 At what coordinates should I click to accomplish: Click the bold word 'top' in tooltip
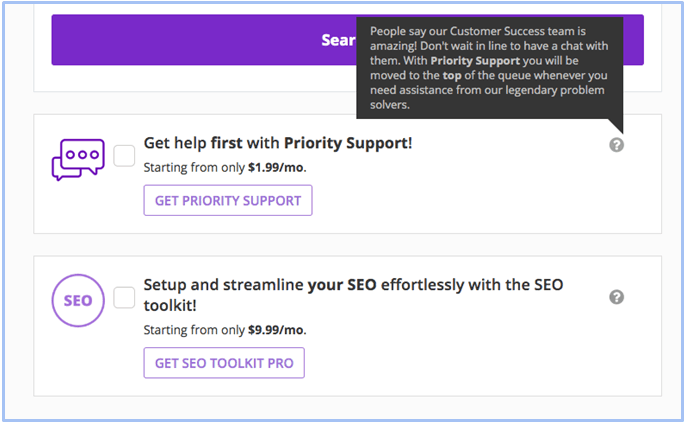tap(452, 75)
